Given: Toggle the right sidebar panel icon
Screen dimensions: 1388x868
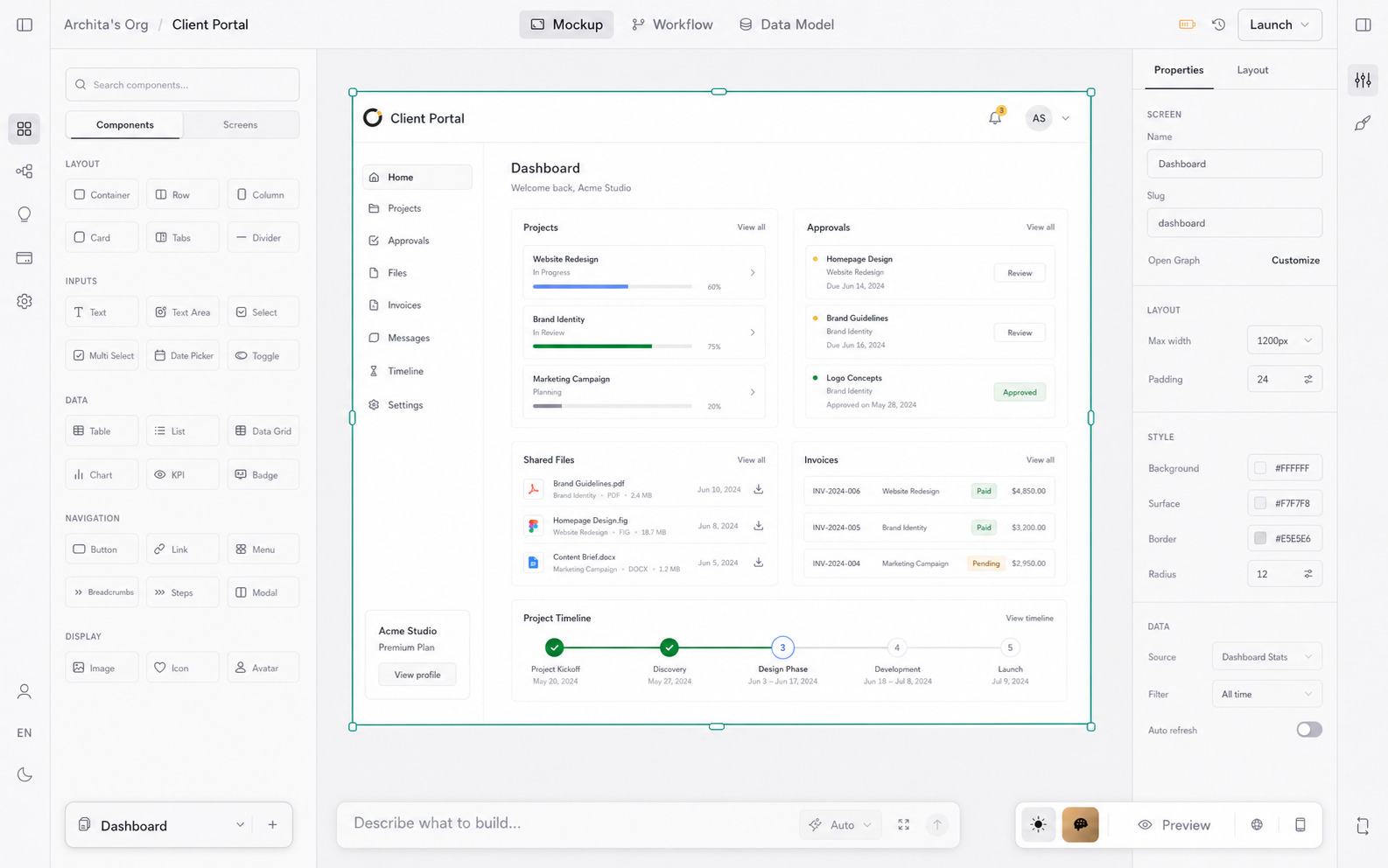Looking at the screenshot, I should (1363, 24).
